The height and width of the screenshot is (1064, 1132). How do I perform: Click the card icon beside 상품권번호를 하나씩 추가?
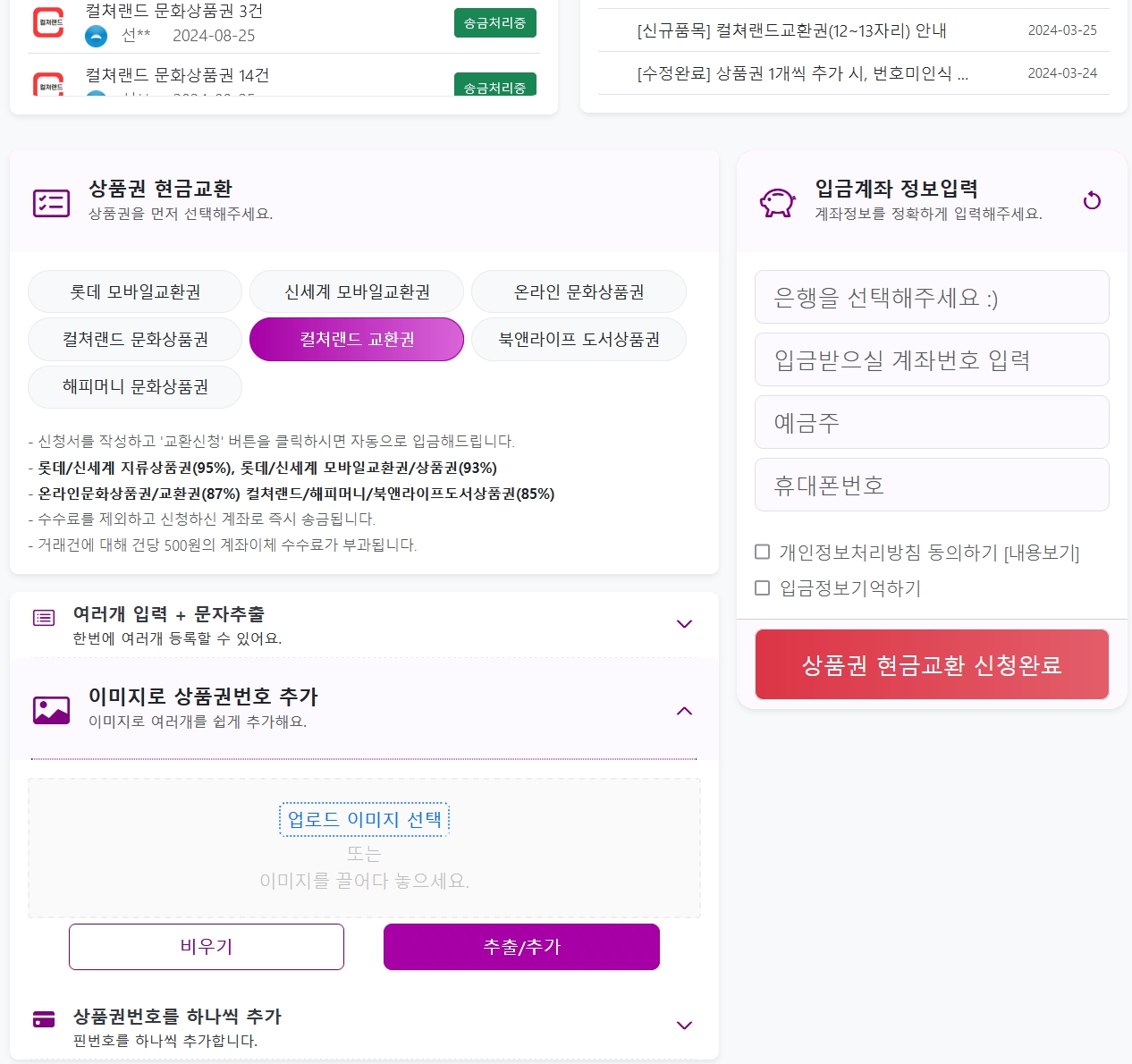tap(44, 1019)
